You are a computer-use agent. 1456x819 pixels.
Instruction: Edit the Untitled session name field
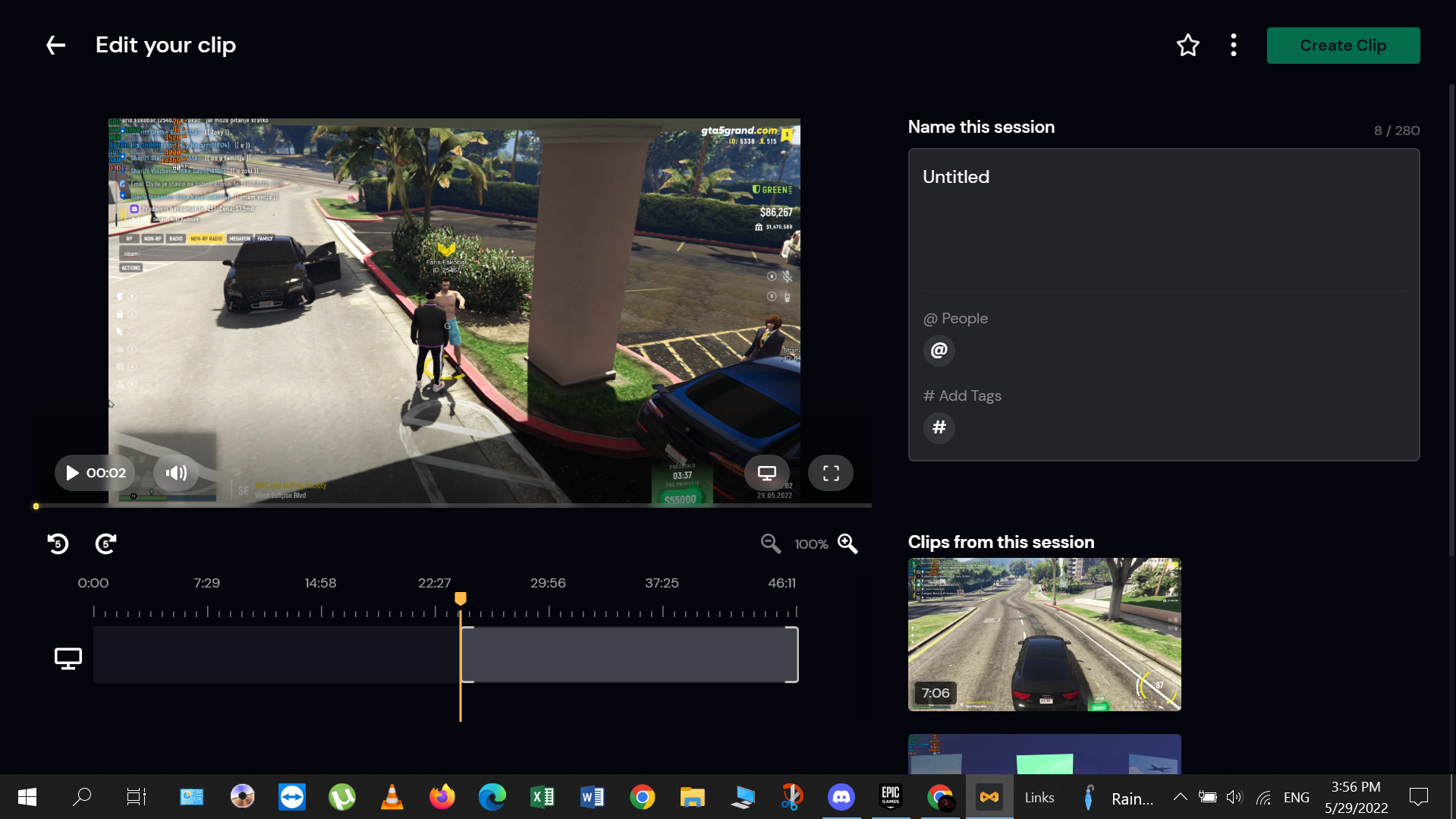[1164, 220]
